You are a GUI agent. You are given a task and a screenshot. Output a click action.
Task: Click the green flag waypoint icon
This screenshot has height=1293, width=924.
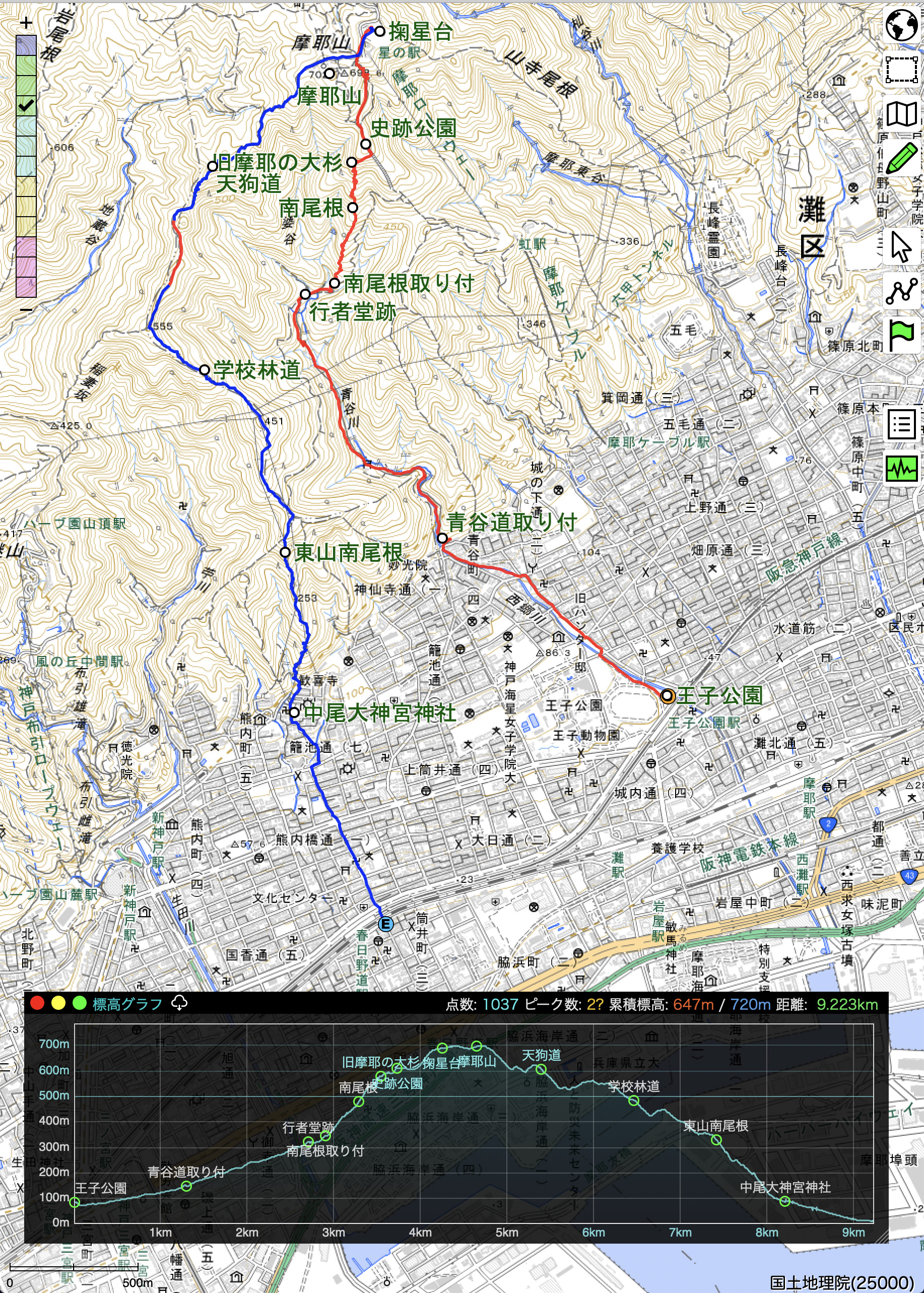[902, 336]
